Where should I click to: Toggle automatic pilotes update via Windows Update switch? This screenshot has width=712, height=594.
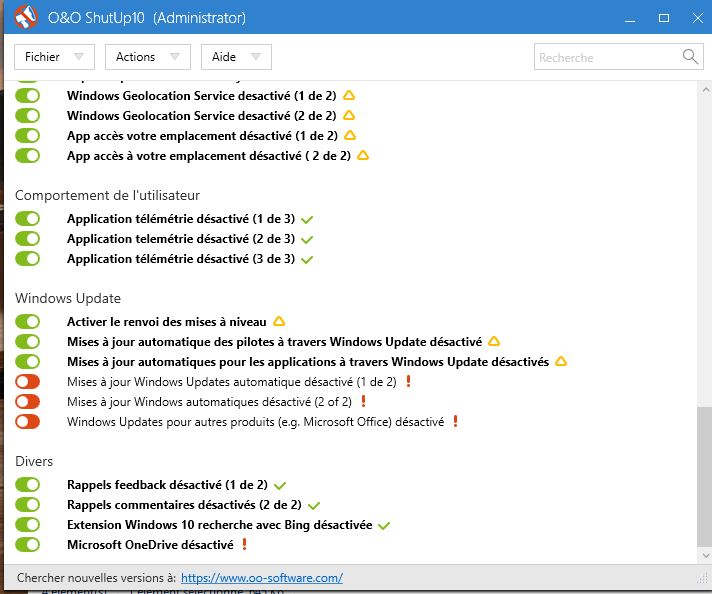27,342
